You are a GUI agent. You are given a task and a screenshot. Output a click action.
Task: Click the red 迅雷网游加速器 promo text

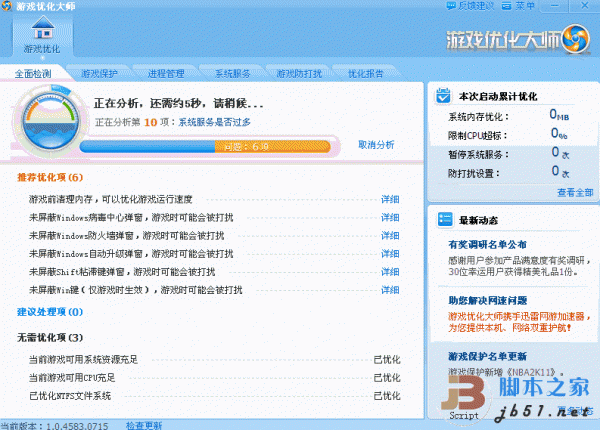pos(519,322)
